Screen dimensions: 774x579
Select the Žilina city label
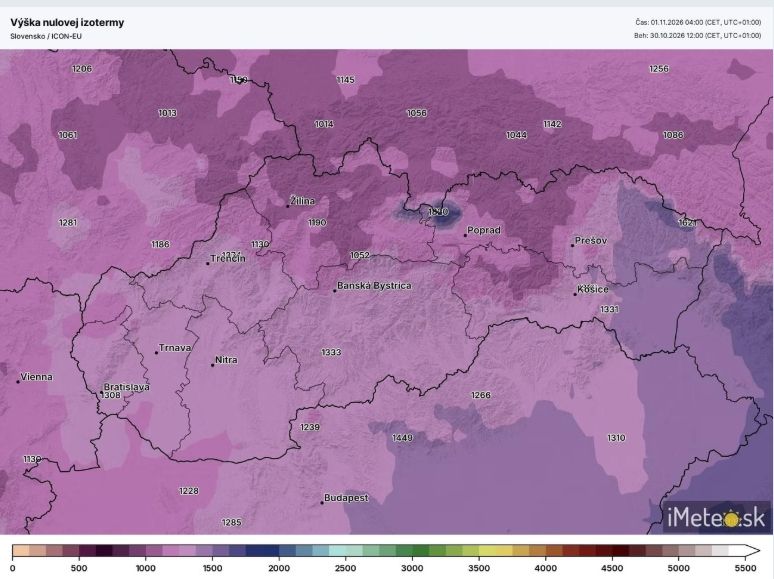302,201
